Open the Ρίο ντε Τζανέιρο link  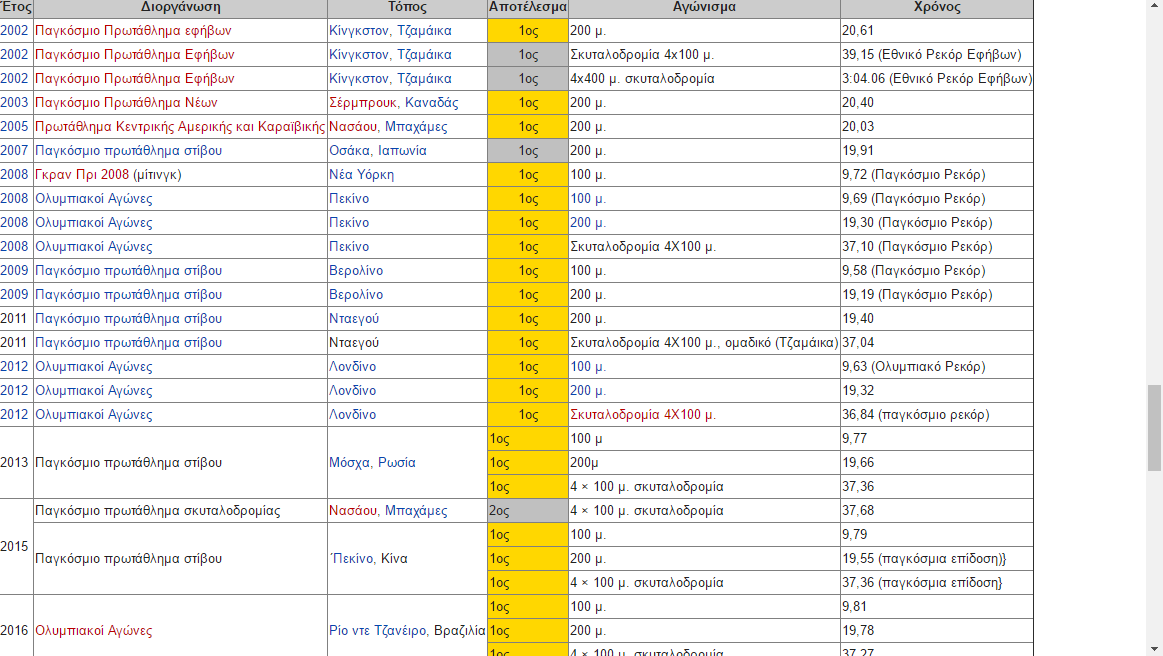[379, 631]
